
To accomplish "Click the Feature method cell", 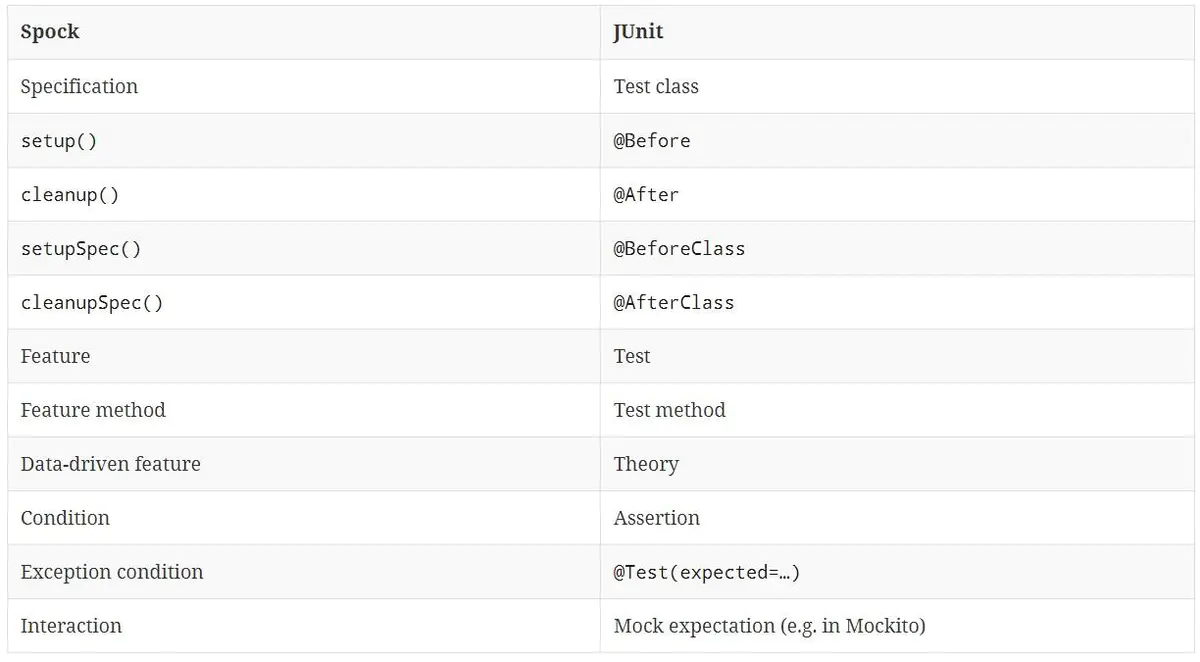I will [93, 410].
